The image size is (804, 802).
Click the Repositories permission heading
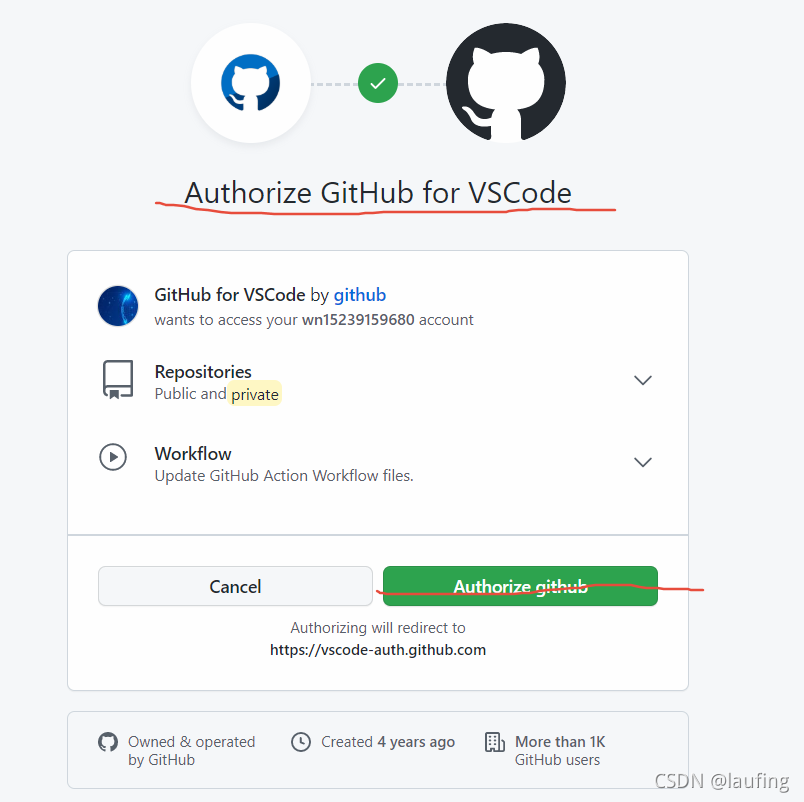[203, 372]
